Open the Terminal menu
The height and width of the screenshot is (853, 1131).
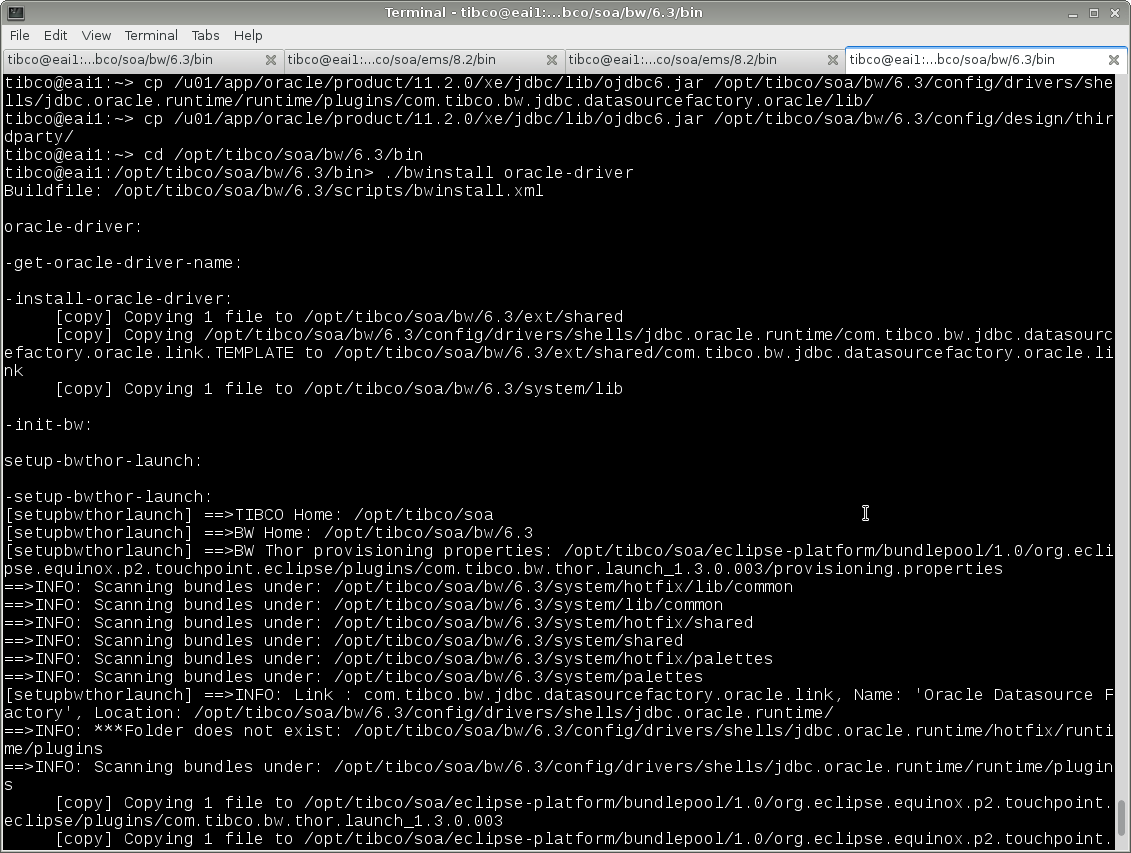[151, 35]
